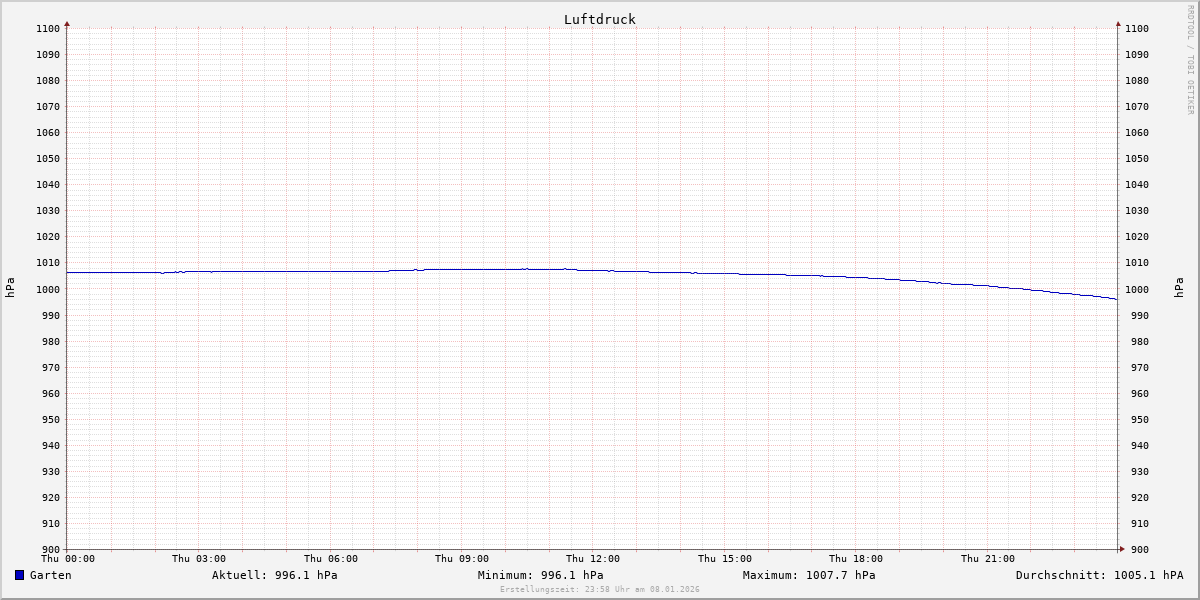Click the Thu 00:00 time axis label

coord(67,559)
